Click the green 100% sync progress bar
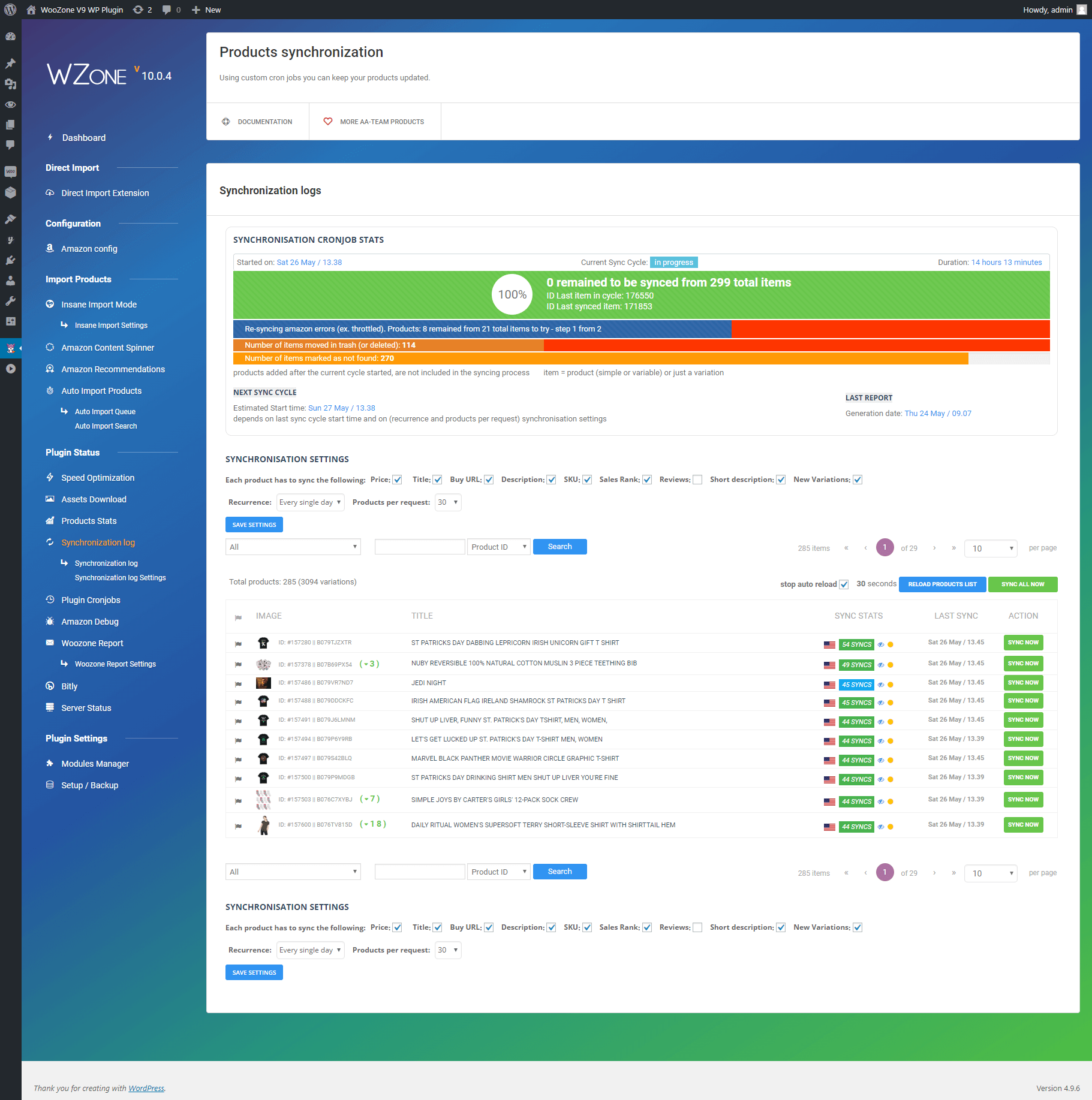 point(642,295)
